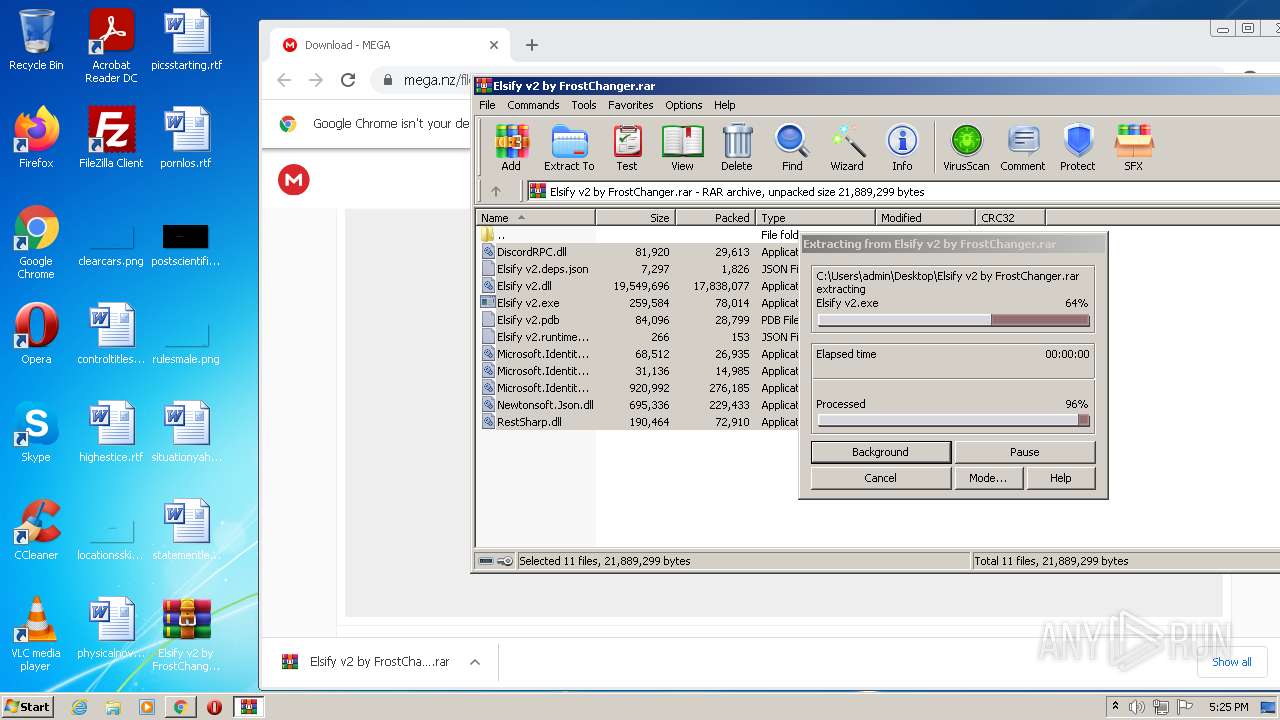Click the Mode... button
Screen dimensions: 1280x720
click(988, 478)
